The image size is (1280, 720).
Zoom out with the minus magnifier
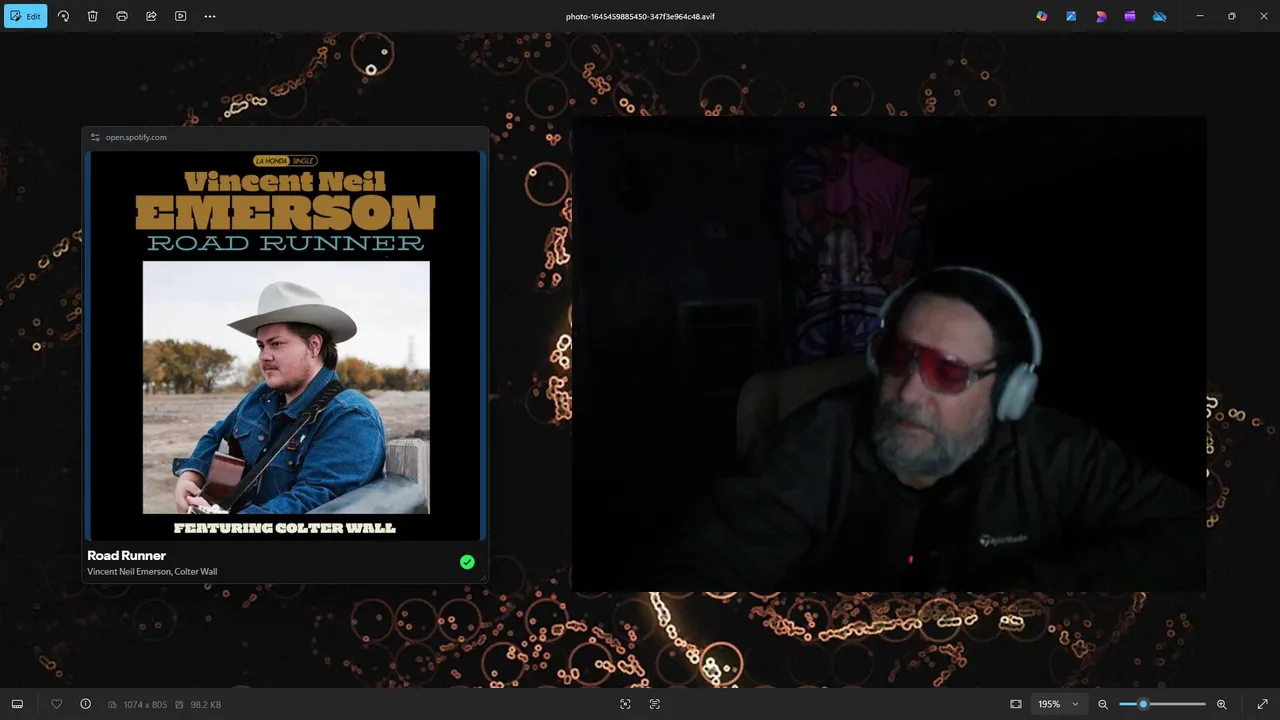tap(1103, 704)
